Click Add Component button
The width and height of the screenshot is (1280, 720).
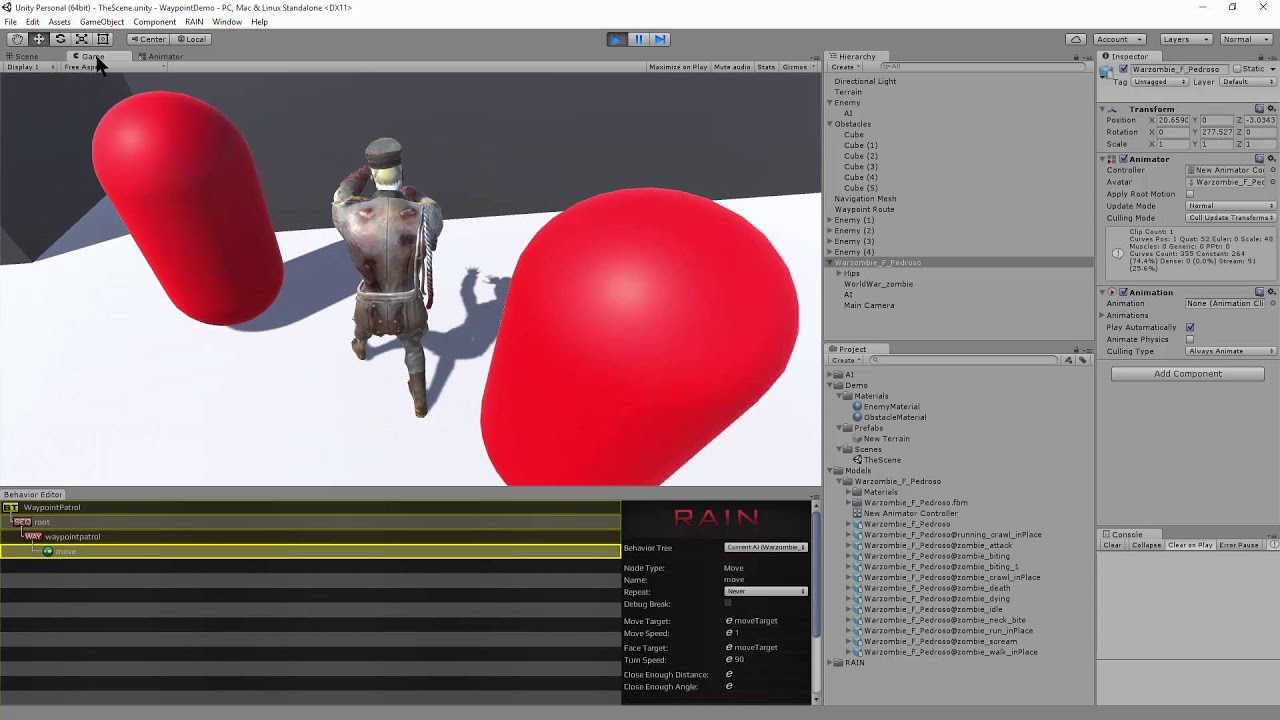(1188, 374)
